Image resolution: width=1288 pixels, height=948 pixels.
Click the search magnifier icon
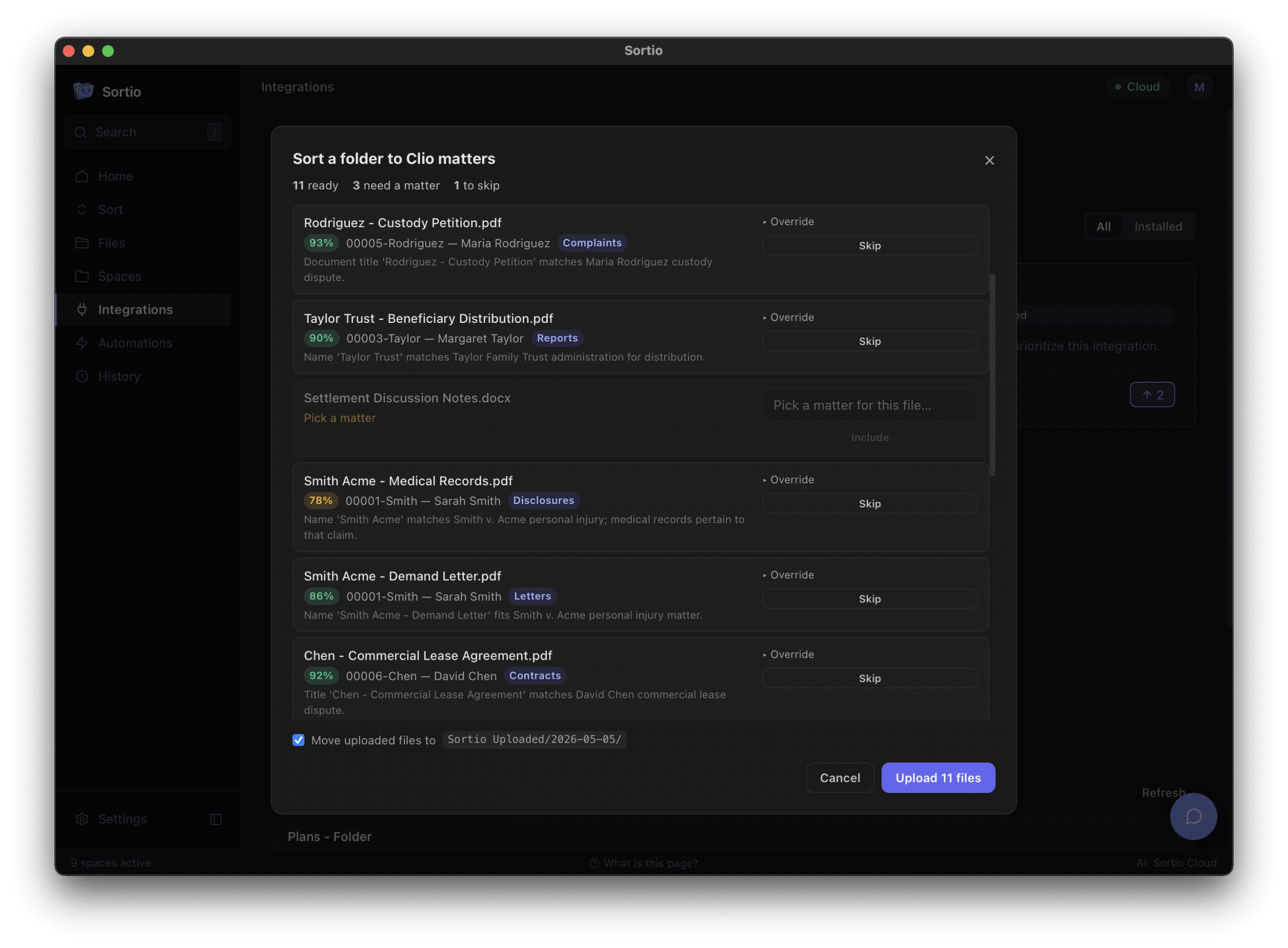(80, 132)
